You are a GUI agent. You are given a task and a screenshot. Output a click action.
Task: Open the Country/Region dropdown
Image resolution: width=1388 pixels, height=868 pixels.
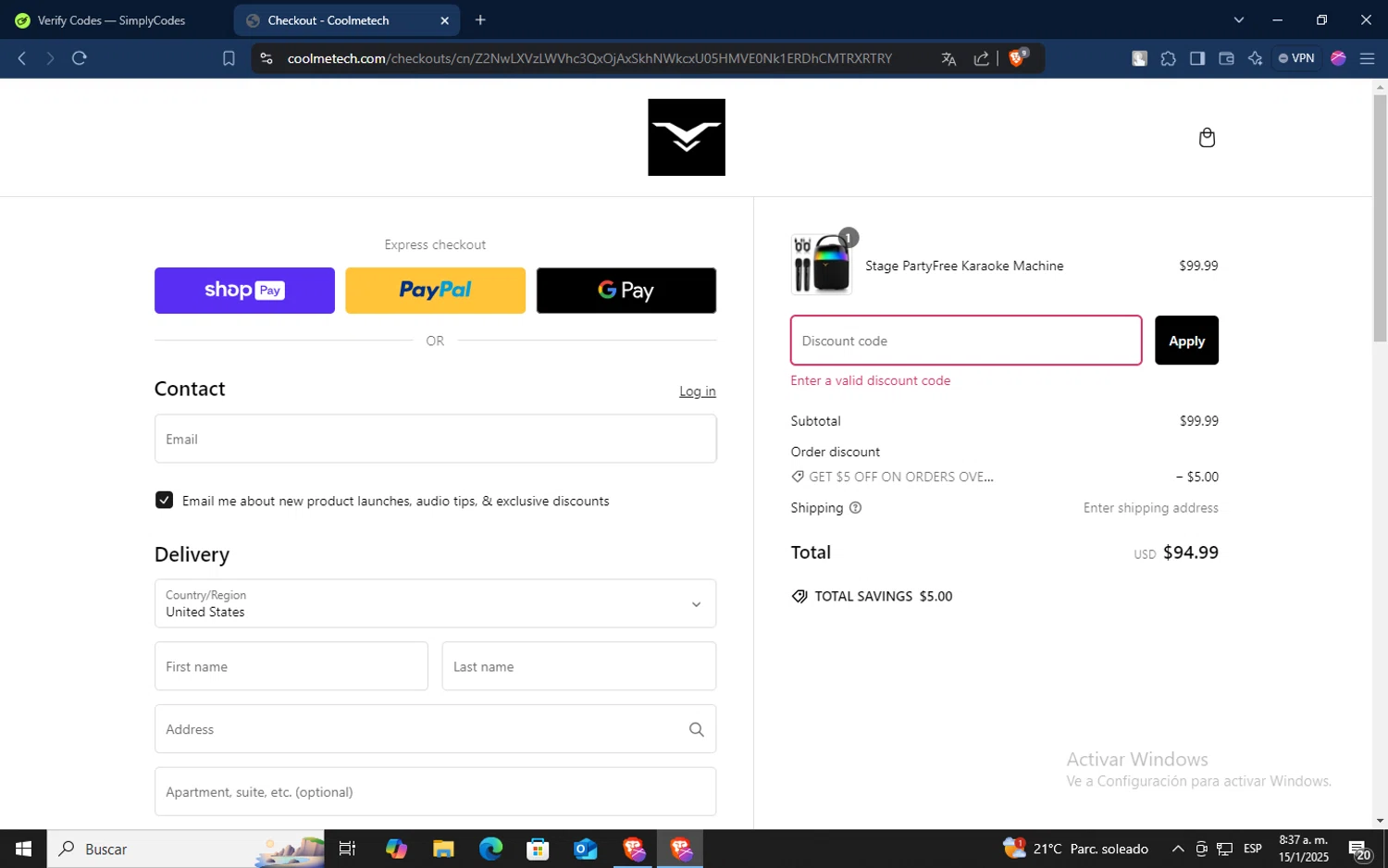pos(435,603)
